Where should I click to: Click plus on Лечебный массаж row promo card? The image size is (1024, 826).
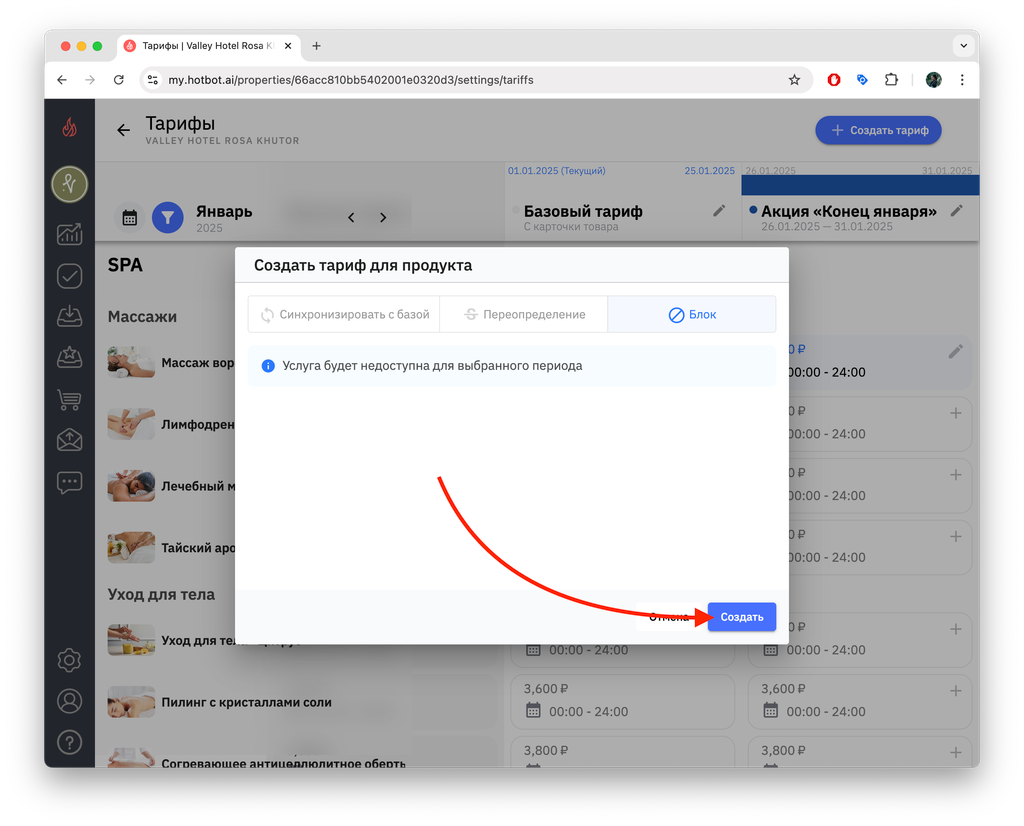pyautogui.click(x=955, y=475)
